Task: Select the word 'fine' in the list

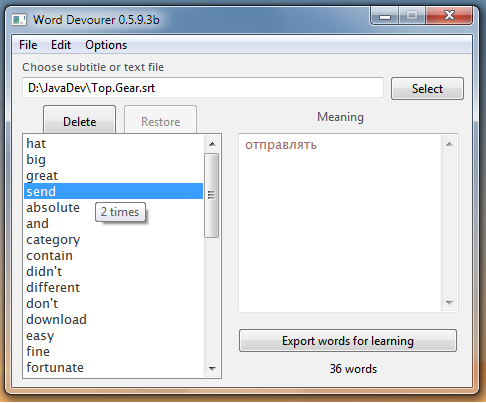Action: click(x=113, y=351)
